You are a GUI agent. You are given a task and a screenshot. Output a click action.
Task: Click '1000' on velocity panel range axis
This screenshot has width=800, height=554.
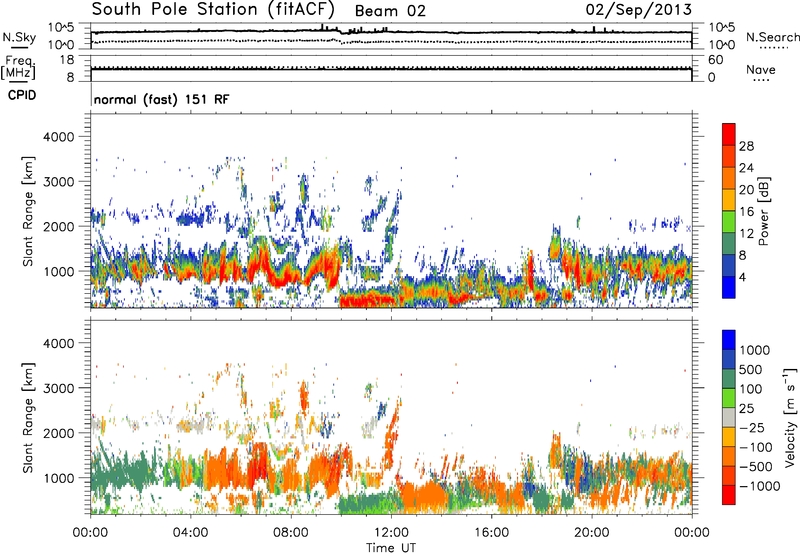tap(58, 479)
